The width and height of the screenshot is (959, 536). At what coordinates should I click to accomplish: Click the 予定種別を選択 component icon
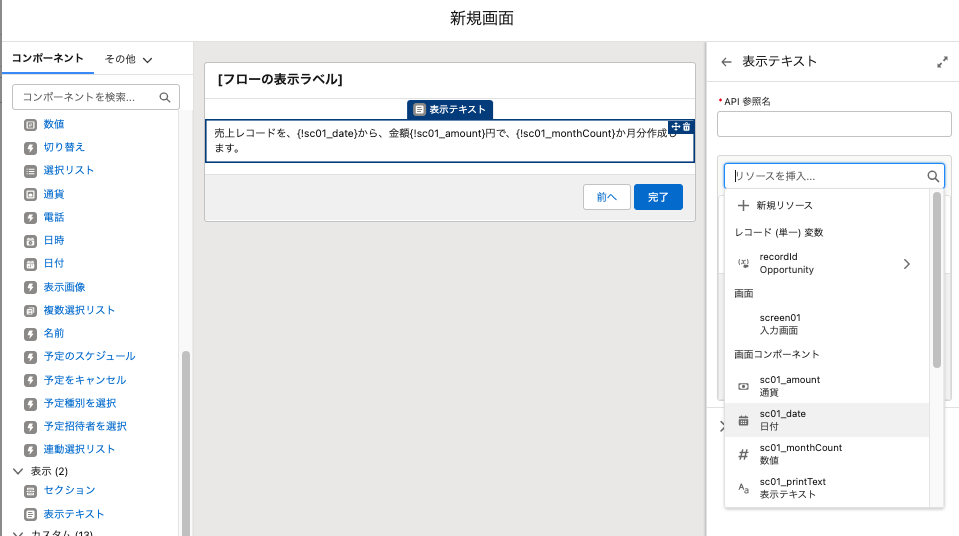click(31, 404)
